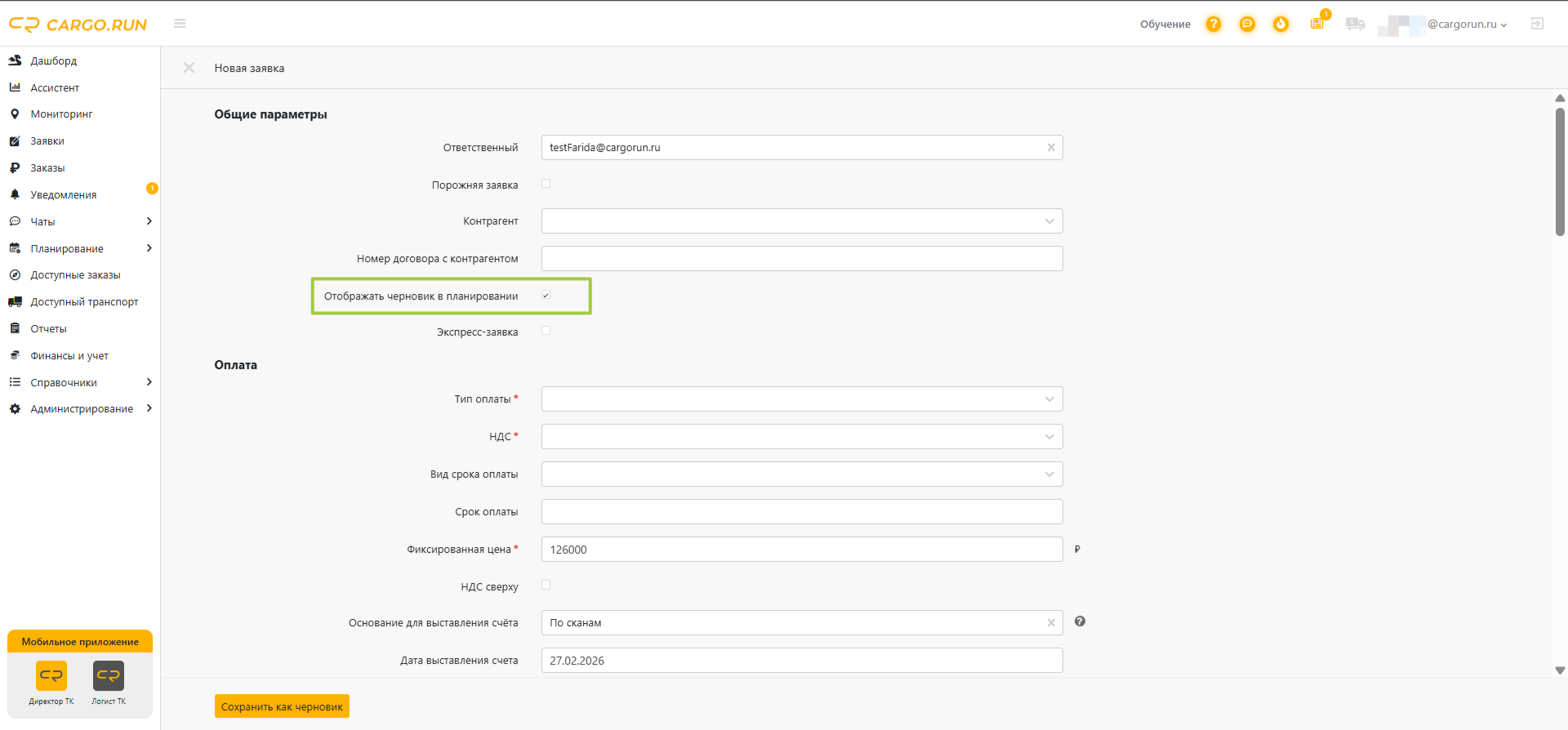Click Сохранить как черновик button

282,706
